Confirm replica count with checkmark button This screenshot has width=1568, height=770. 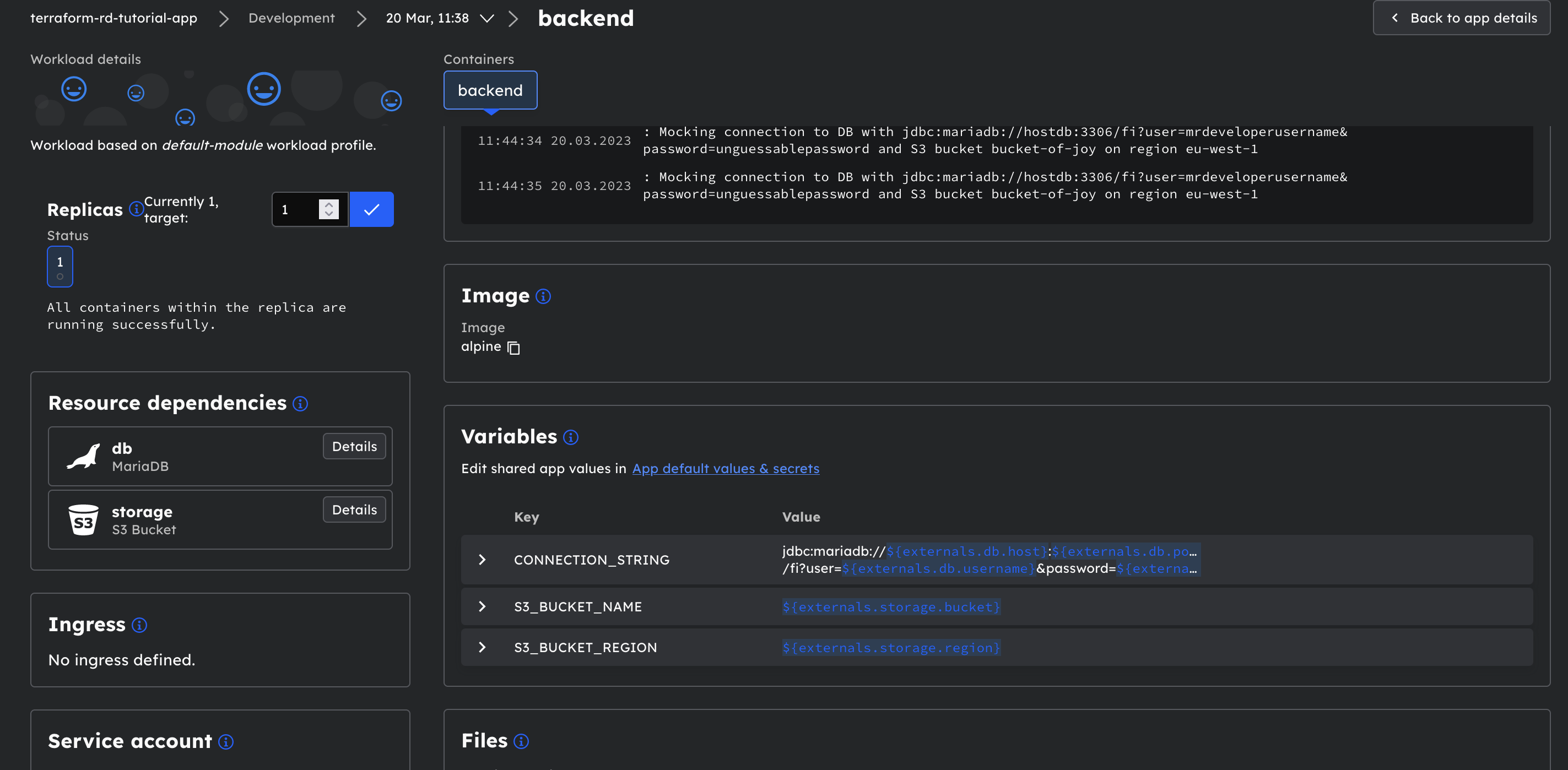click(371, 209)
